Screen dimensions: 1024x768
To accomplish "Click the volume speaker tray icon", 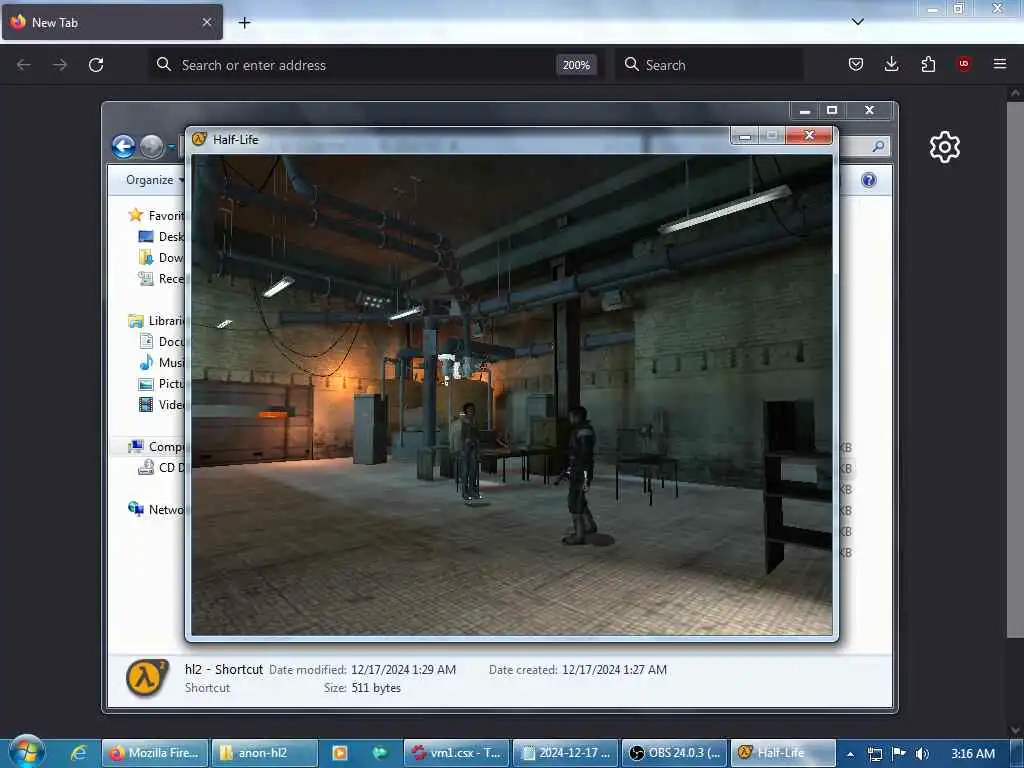I will click(922, 754).
